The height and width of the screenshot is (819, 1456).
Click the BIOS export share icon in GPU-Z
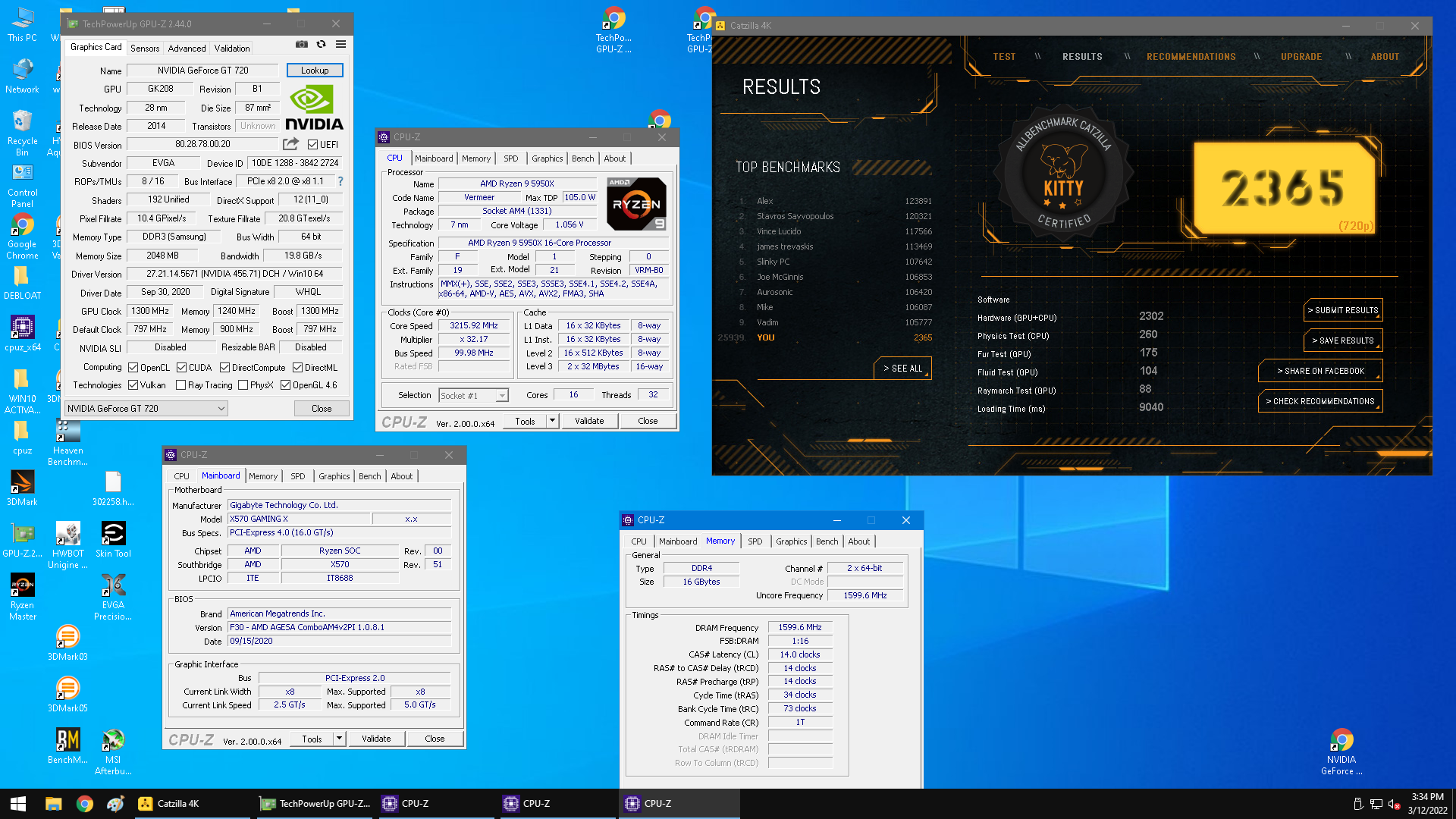click(x=290, y=144)
